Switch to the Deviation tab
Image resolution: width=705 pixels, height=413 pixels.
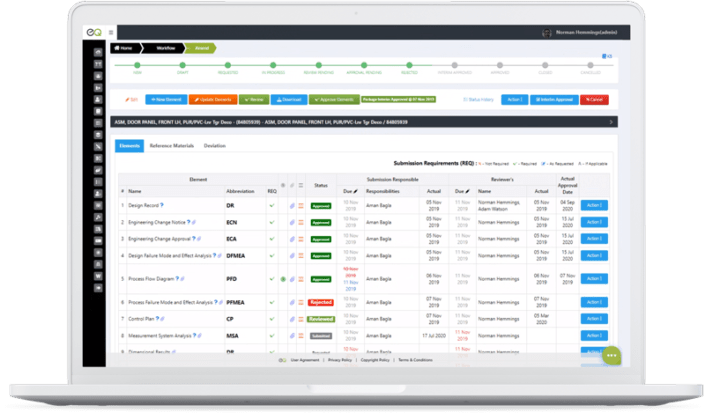click(214, 146)
